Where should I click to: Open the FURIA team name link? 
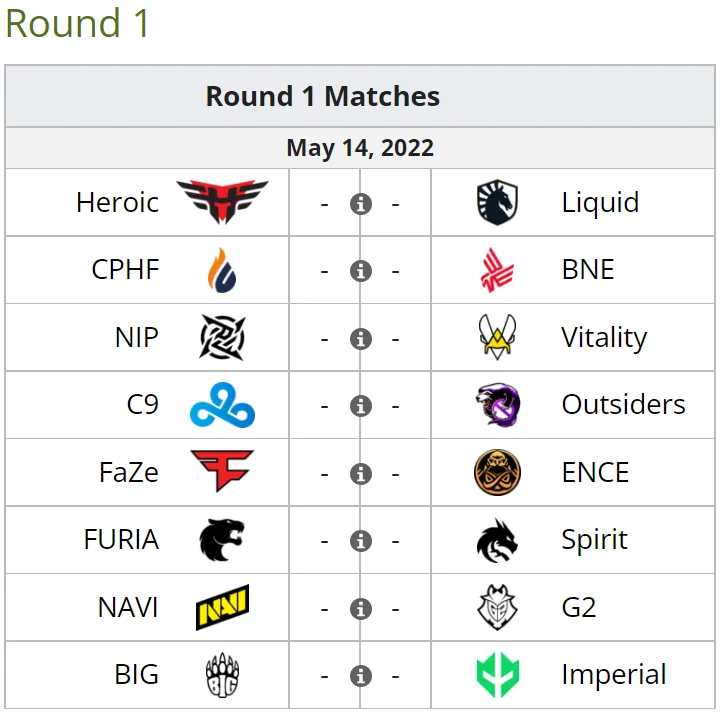[x=121, y=540]
